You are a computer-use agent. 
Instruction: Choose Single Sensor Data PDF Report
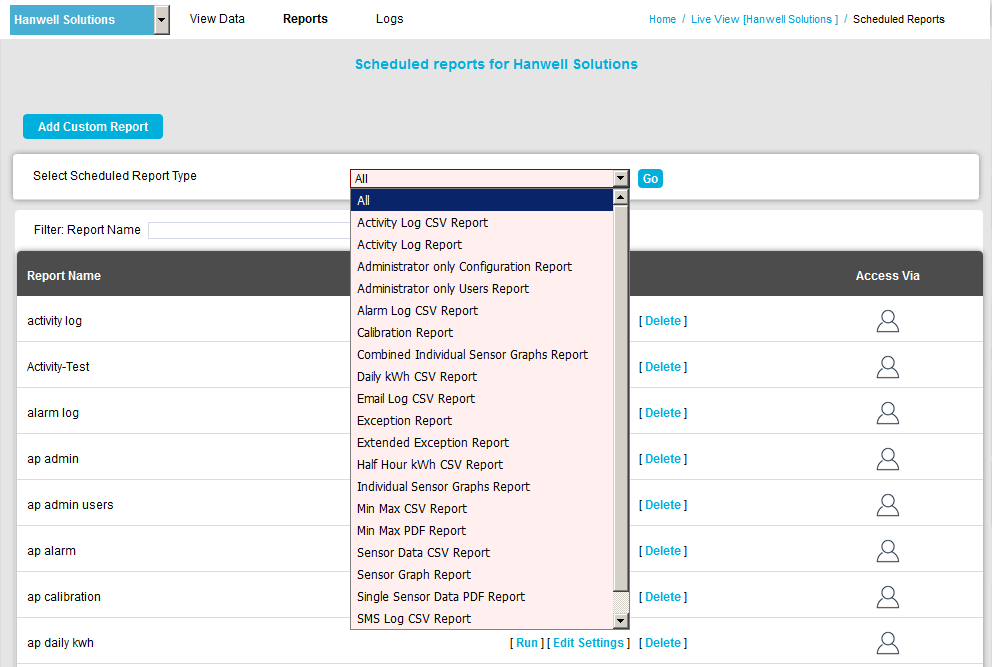pos(481,597)
